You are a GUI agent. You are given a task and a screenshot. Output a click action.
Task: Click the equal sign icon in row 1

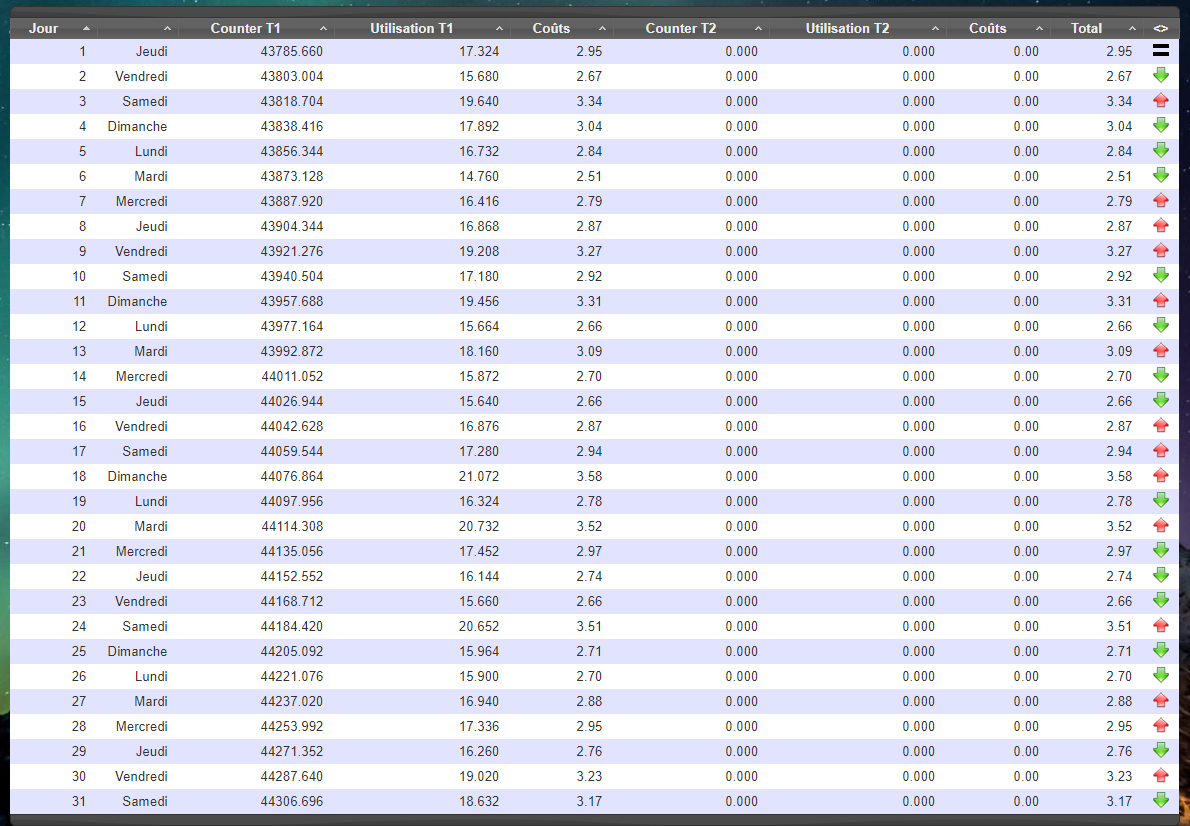(1160, 50)
